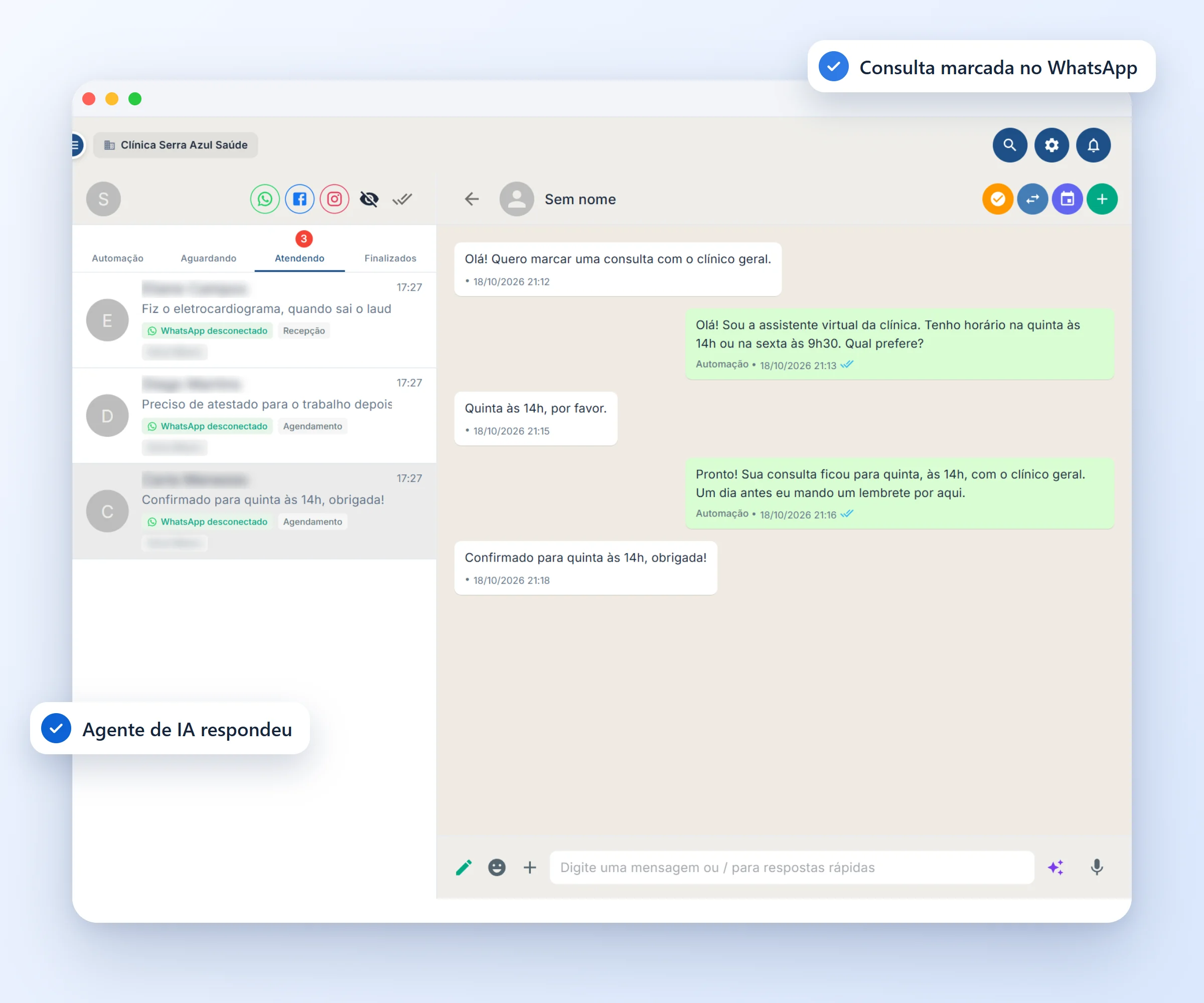
Task: Click the S user avatar
Action: (103, 199)
